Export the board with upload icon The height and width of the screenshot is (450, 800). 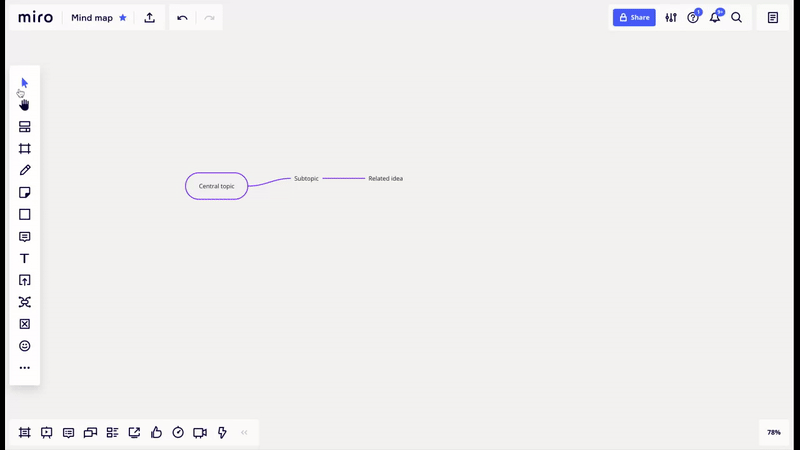tap(149, 18)
